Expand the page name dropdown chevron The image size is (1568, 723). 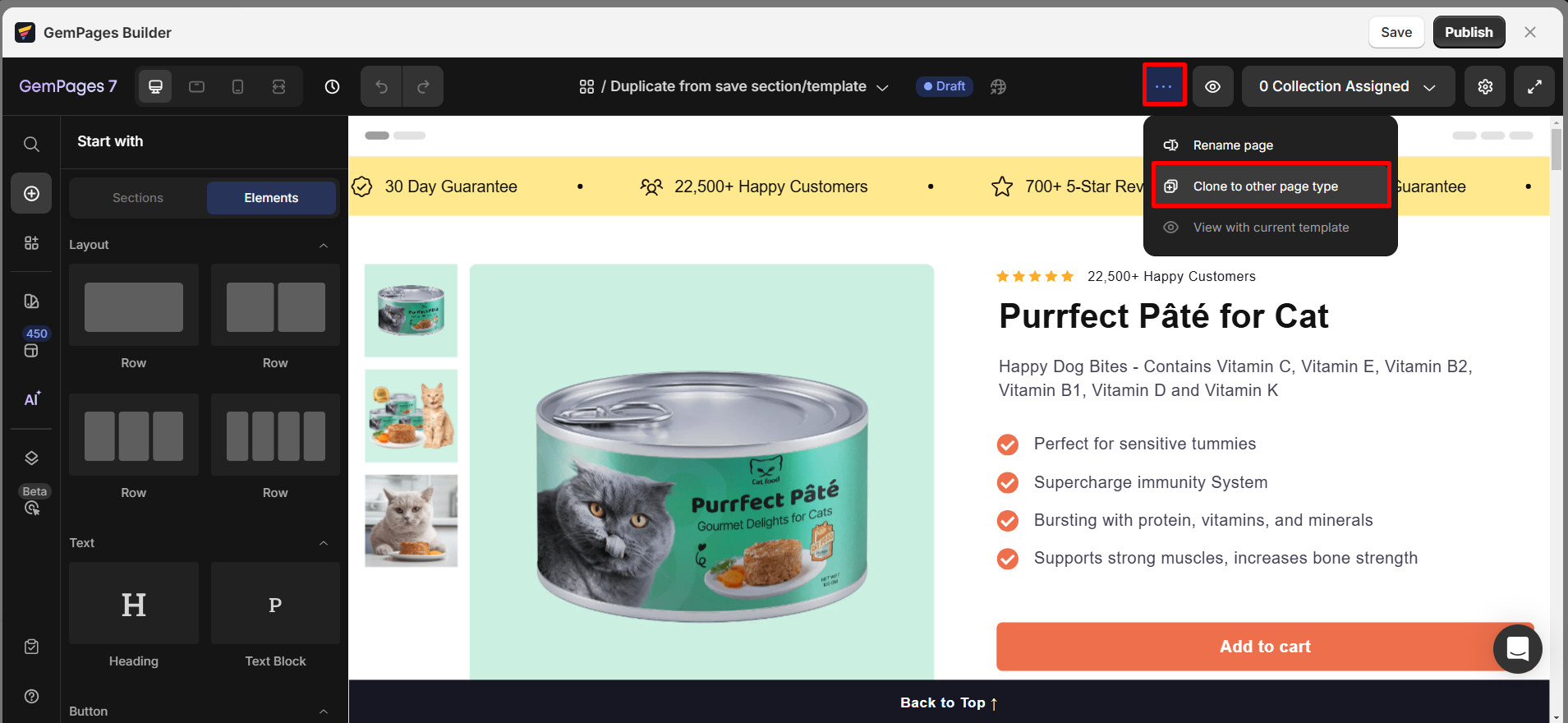pos(883,87)
